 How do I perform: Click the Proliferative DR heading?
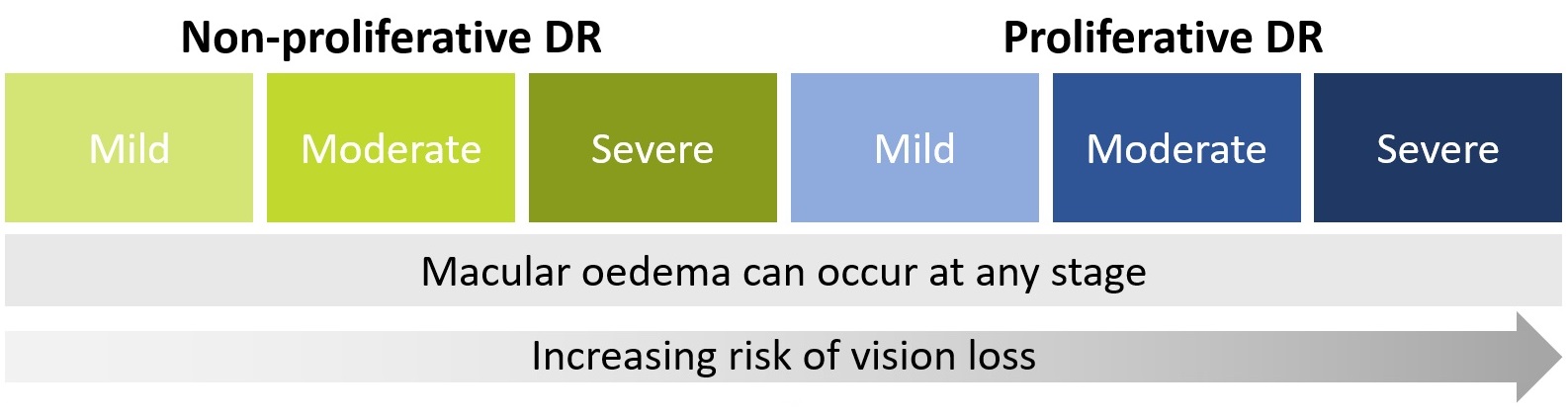[x=1163, y=38]
